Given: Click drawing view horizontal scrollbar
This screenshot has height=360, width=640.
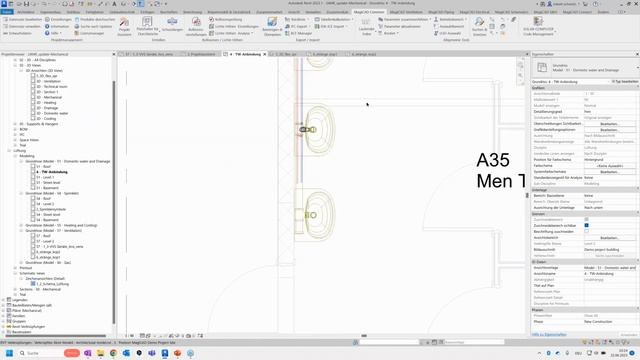Looking at the screenshot, I should click(x=364, y=336).
